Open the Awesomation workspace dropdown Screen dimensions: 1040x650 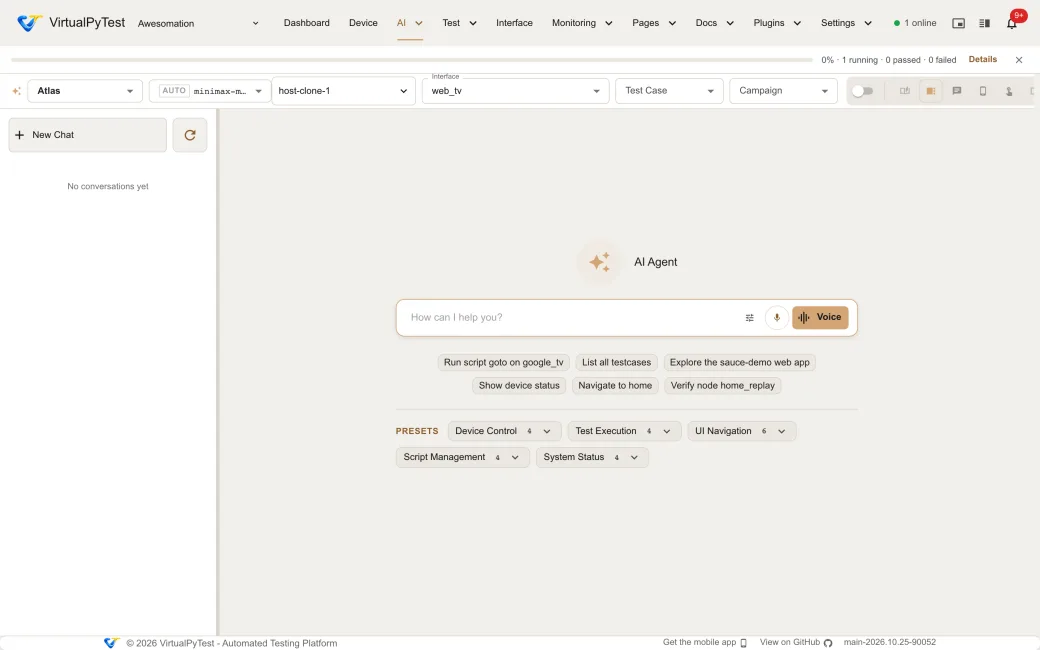click(x=198, y=23)
